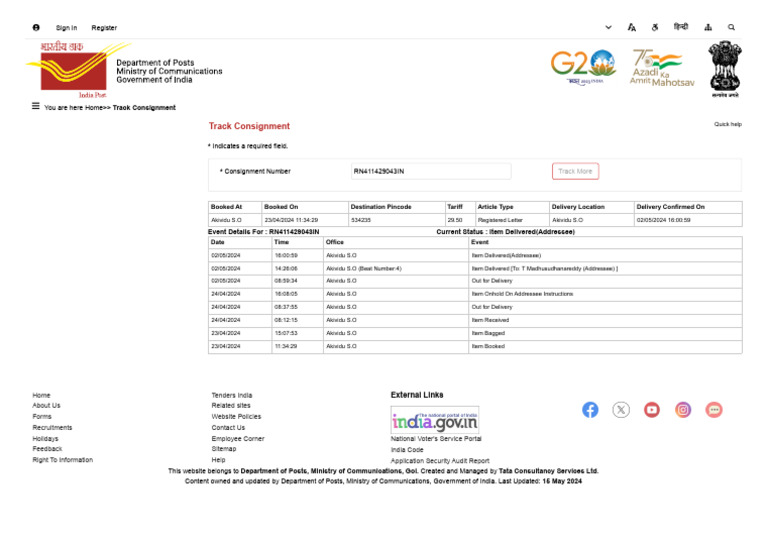Open Contact Us link
Viewport: 768px width, 543px height.
coord(228,427)
